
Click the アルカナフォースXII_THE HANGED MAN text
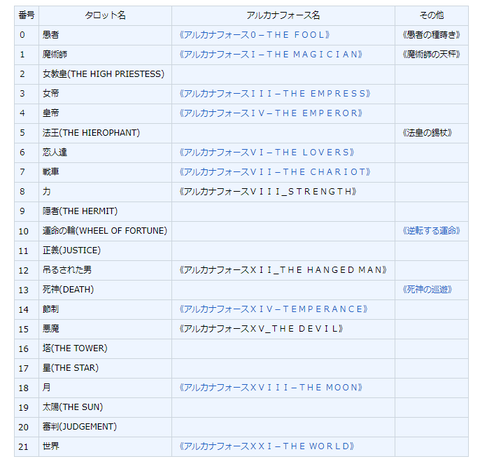pos(283,270)
